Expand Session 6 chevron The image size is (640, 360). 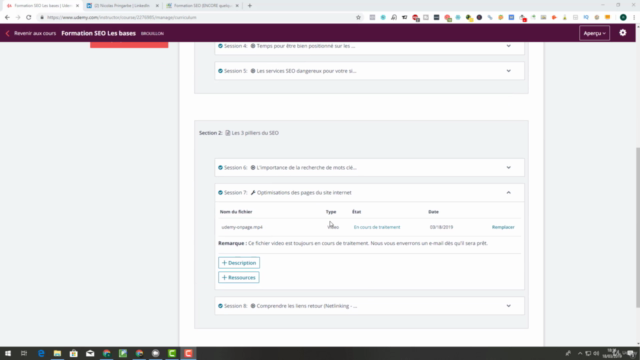pyautogui.click(x=509, y=168)
